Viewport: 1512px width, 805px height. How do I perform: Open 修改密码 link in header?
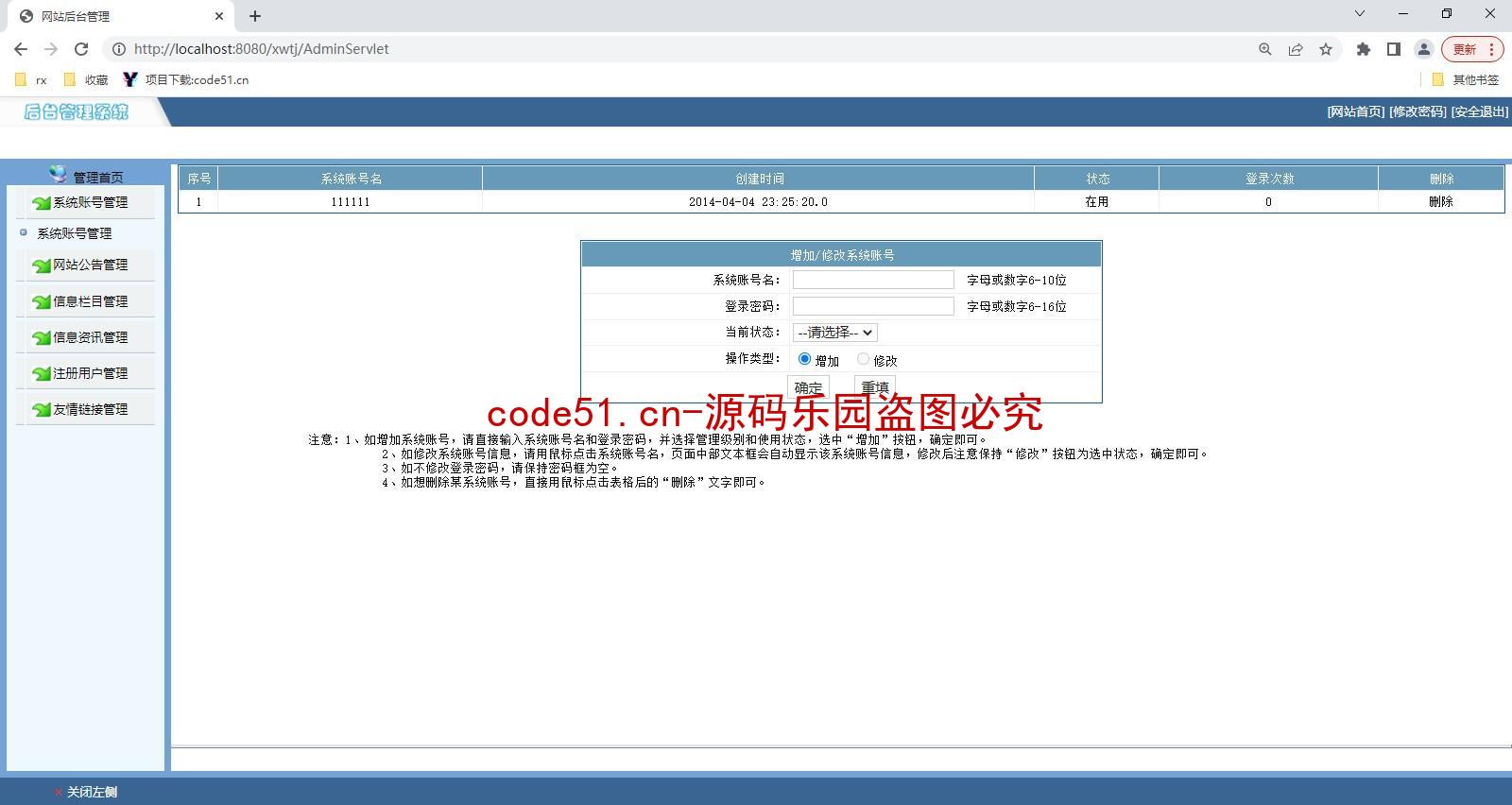coord(1417,111)
